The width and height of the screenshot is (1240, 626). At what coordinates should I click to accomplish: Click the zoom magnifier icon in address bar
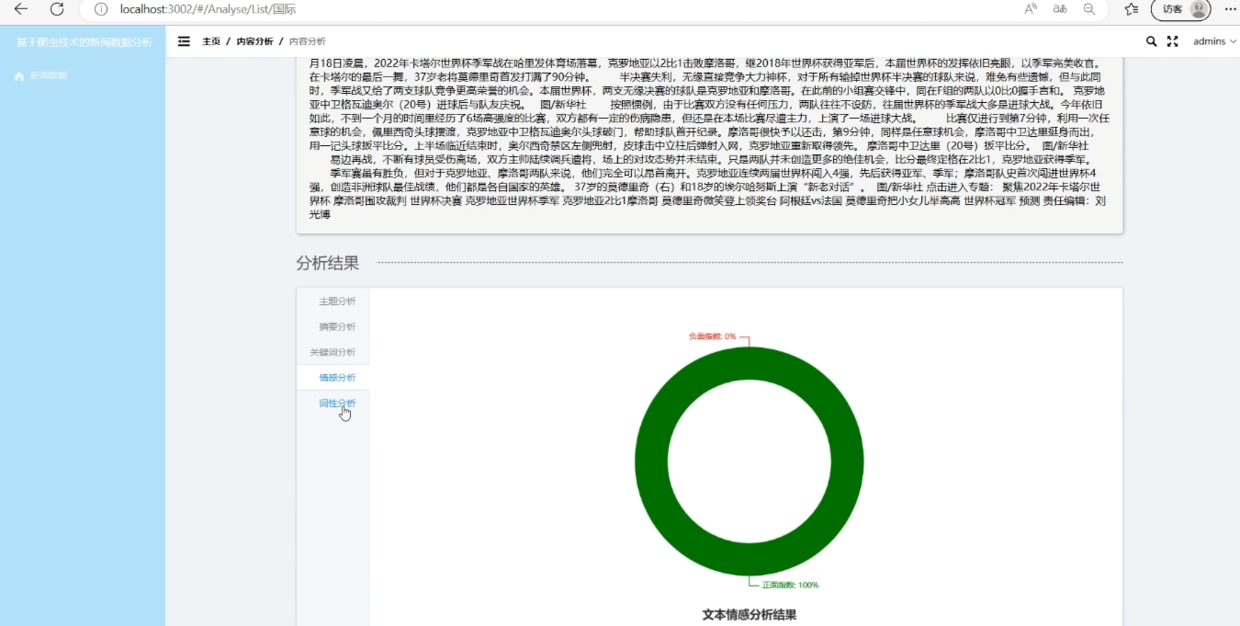(x=1090, y=9)
